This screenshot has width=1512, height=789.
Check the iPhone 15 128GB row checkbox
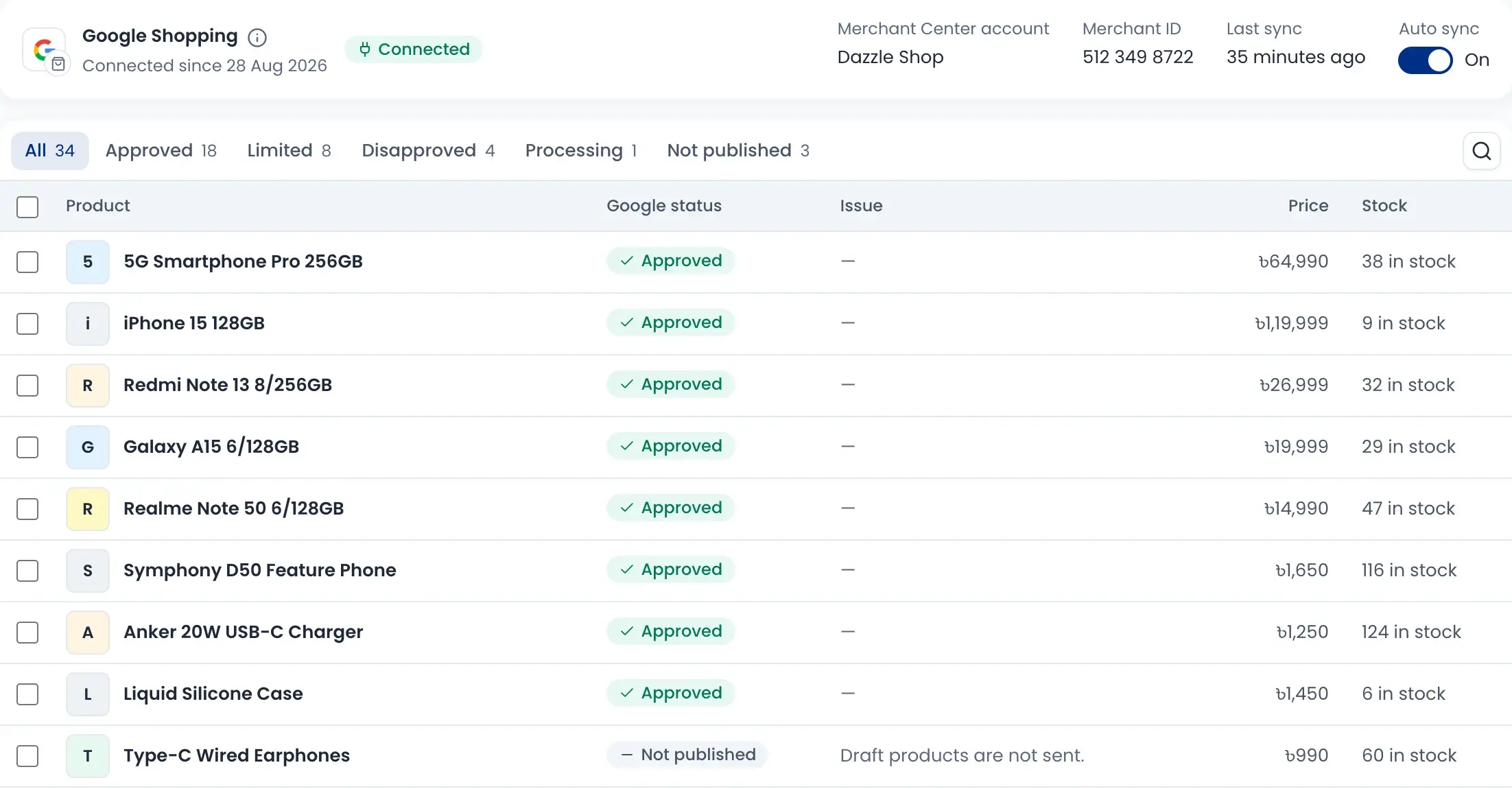click(27, 324)
